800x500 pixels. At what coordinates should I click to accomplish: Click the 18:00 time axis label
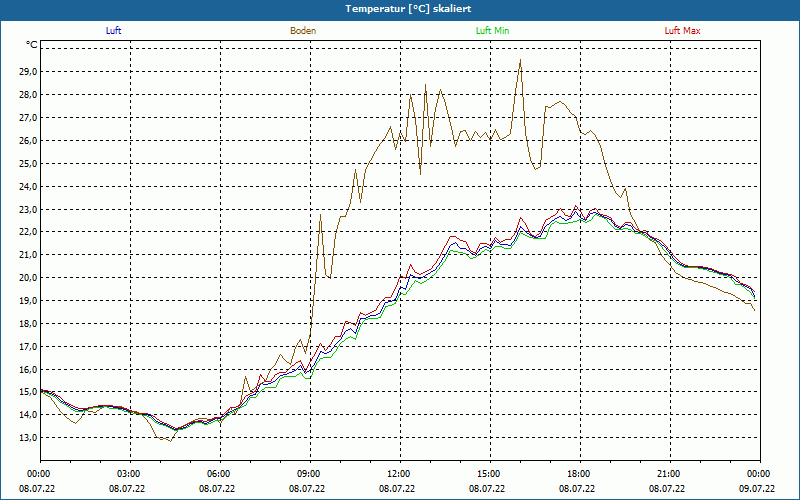(x=580, y=474)
